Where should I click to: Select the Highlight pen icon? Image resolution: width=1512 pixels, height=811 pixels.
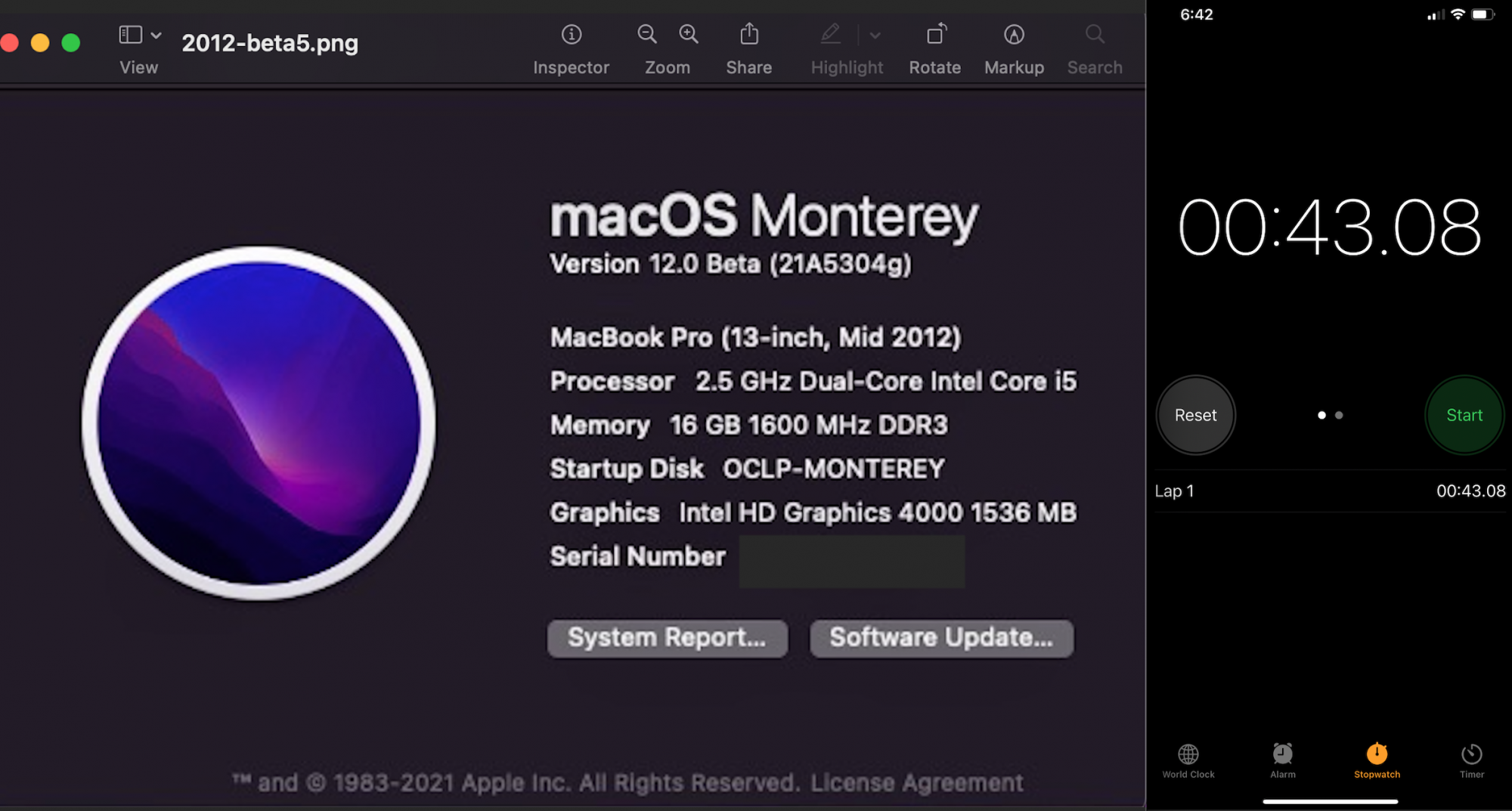(830, 34)
